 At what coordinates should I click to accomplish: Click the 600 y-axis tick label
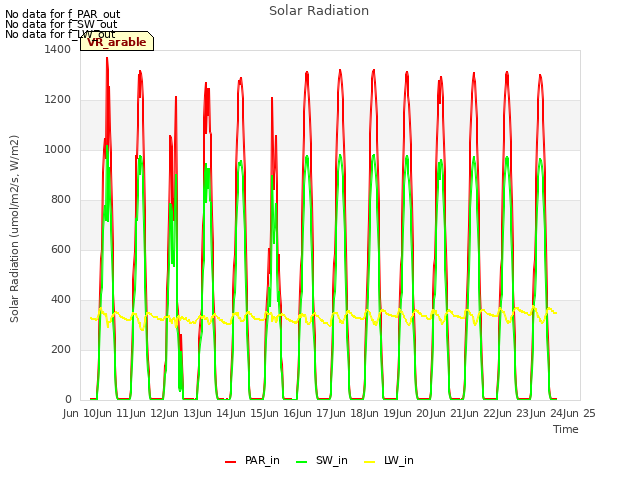click(61, 249)
